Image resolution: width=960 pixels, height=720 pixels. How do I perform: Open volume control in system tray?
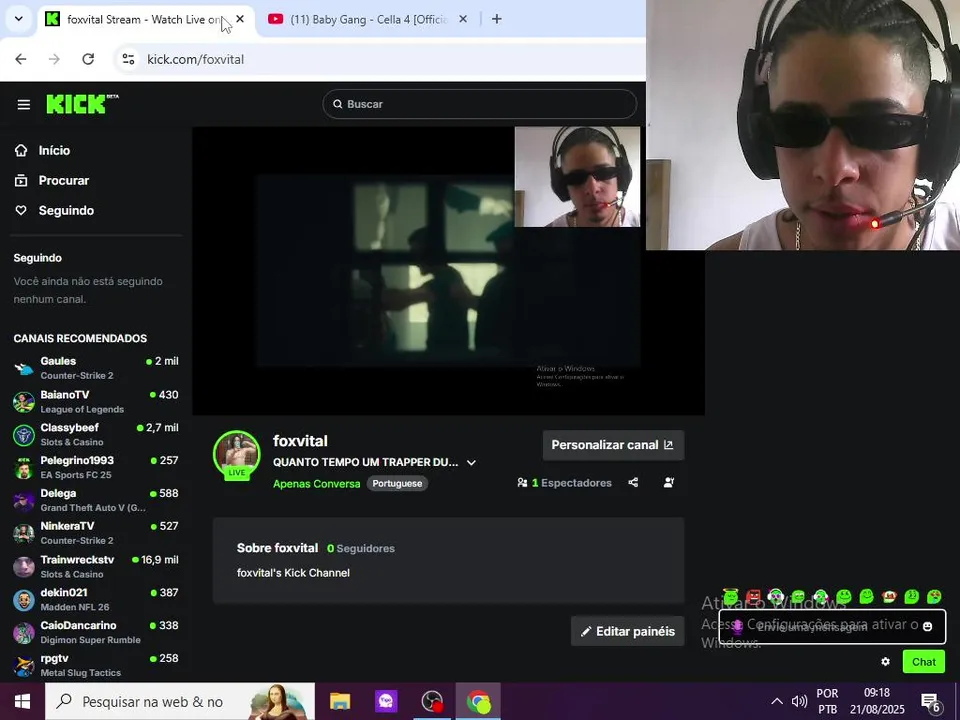point(799,702)
